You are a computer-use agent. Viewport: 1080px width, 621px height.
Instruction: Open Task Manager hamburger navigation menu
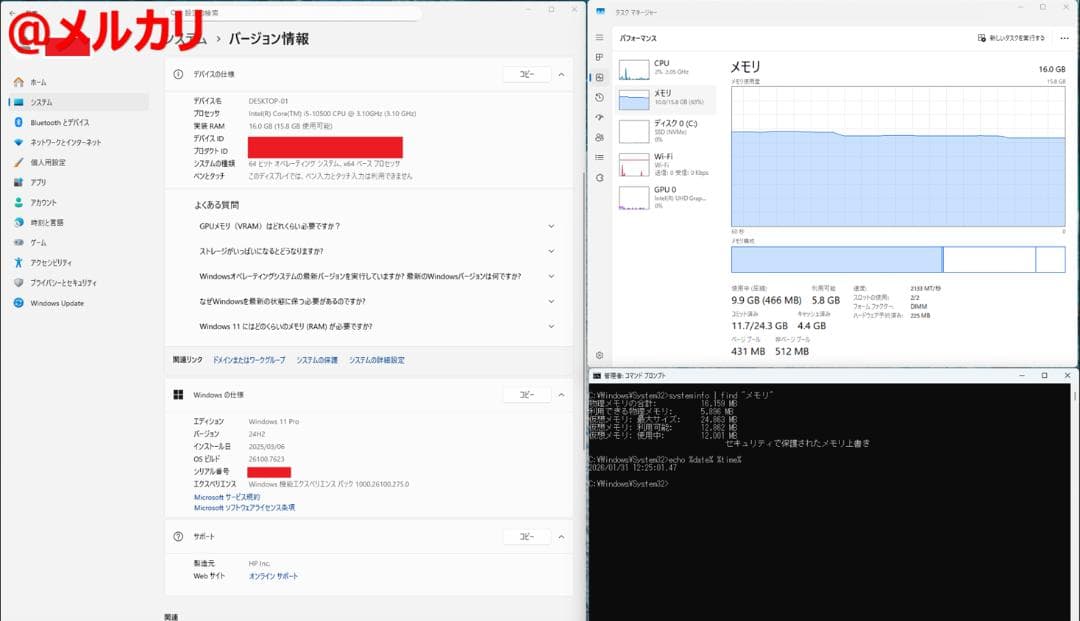(x=599, y=38)
